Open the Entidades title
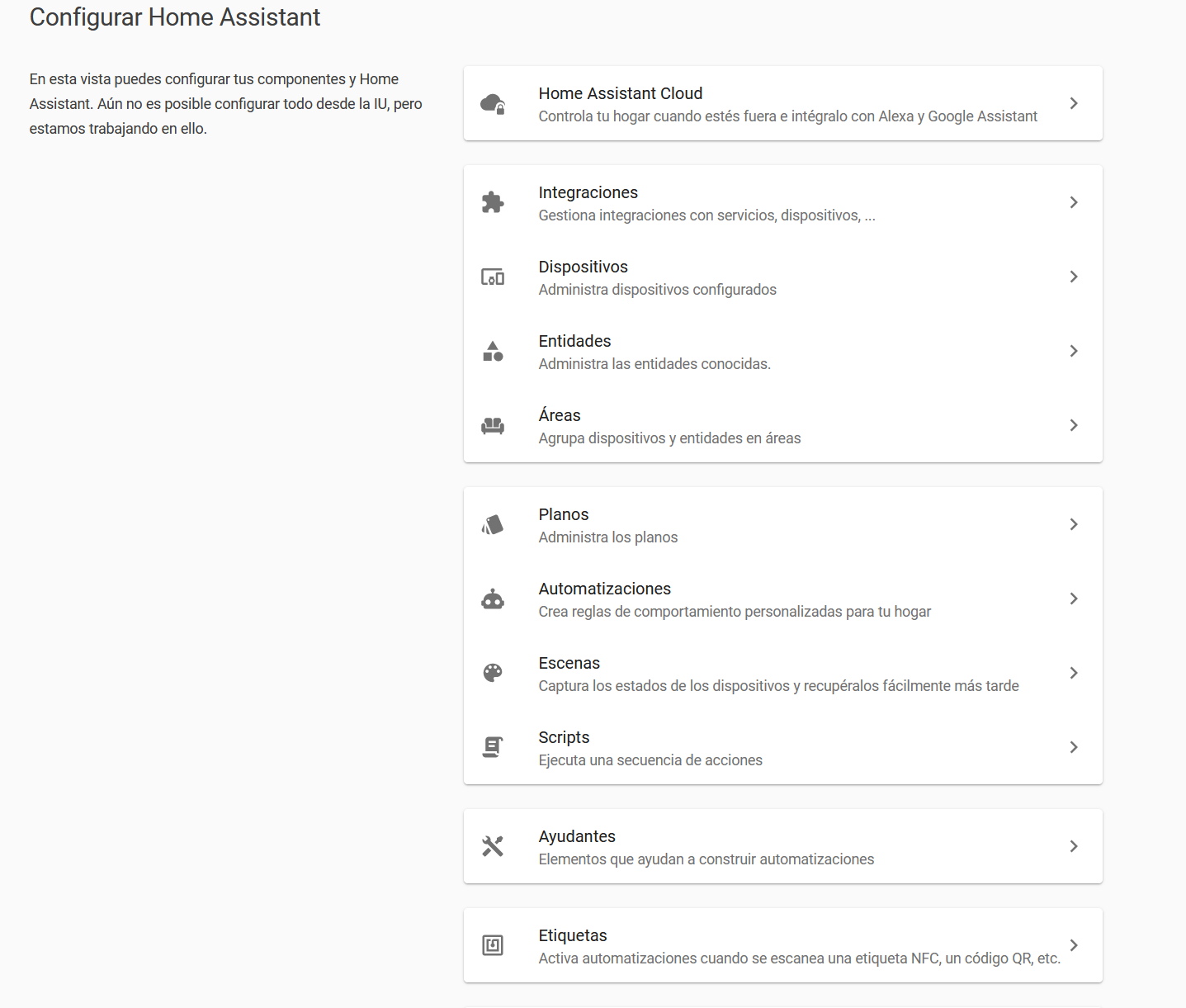The height and width of the screenshot is (1008, 1186). click(x=575, y=341)
